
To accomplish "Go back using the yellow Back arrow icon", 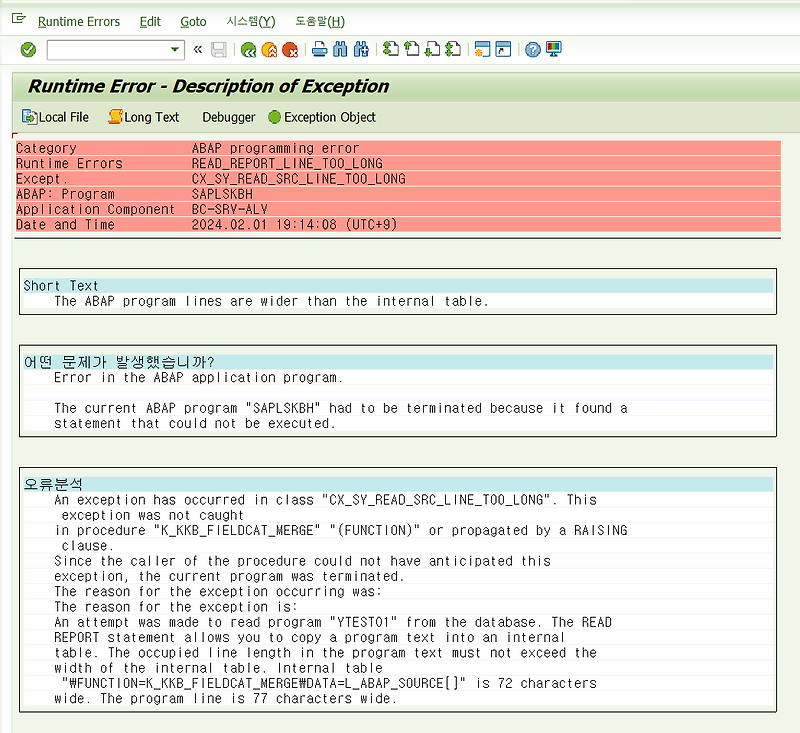I will [248, 48].
